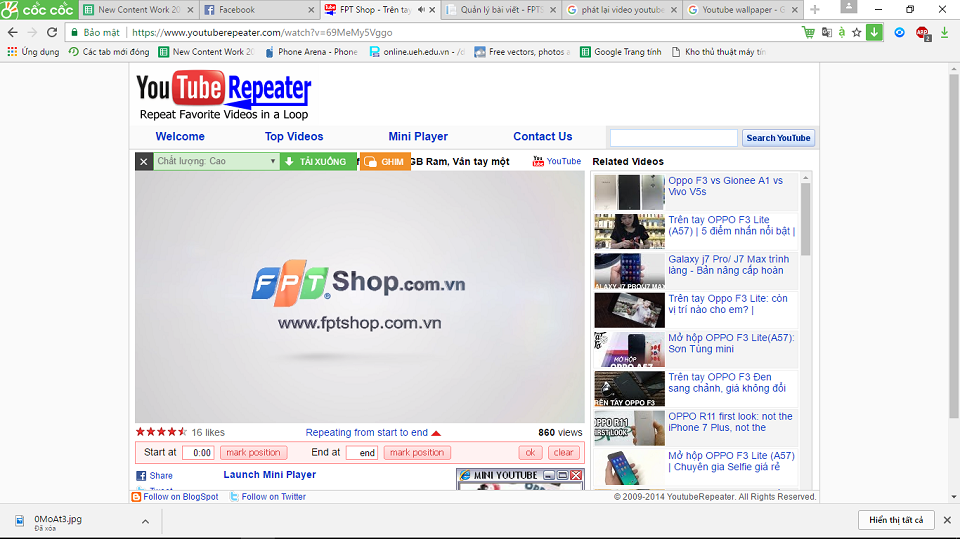This screenshot has height=539, width=960.
Task: Click the 'End at' time input field
Action: pyautogui.click(x=362, y=453)
